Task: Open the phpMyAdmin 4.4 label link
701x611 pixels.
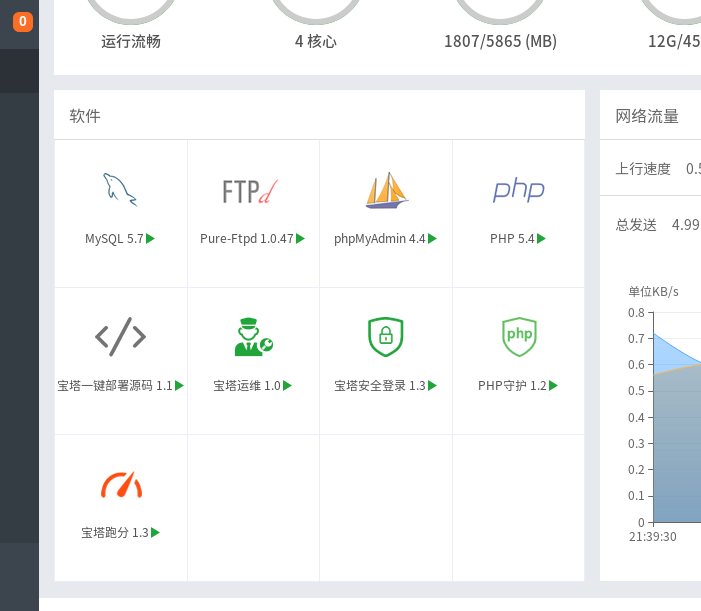Action: click(380, 239)
